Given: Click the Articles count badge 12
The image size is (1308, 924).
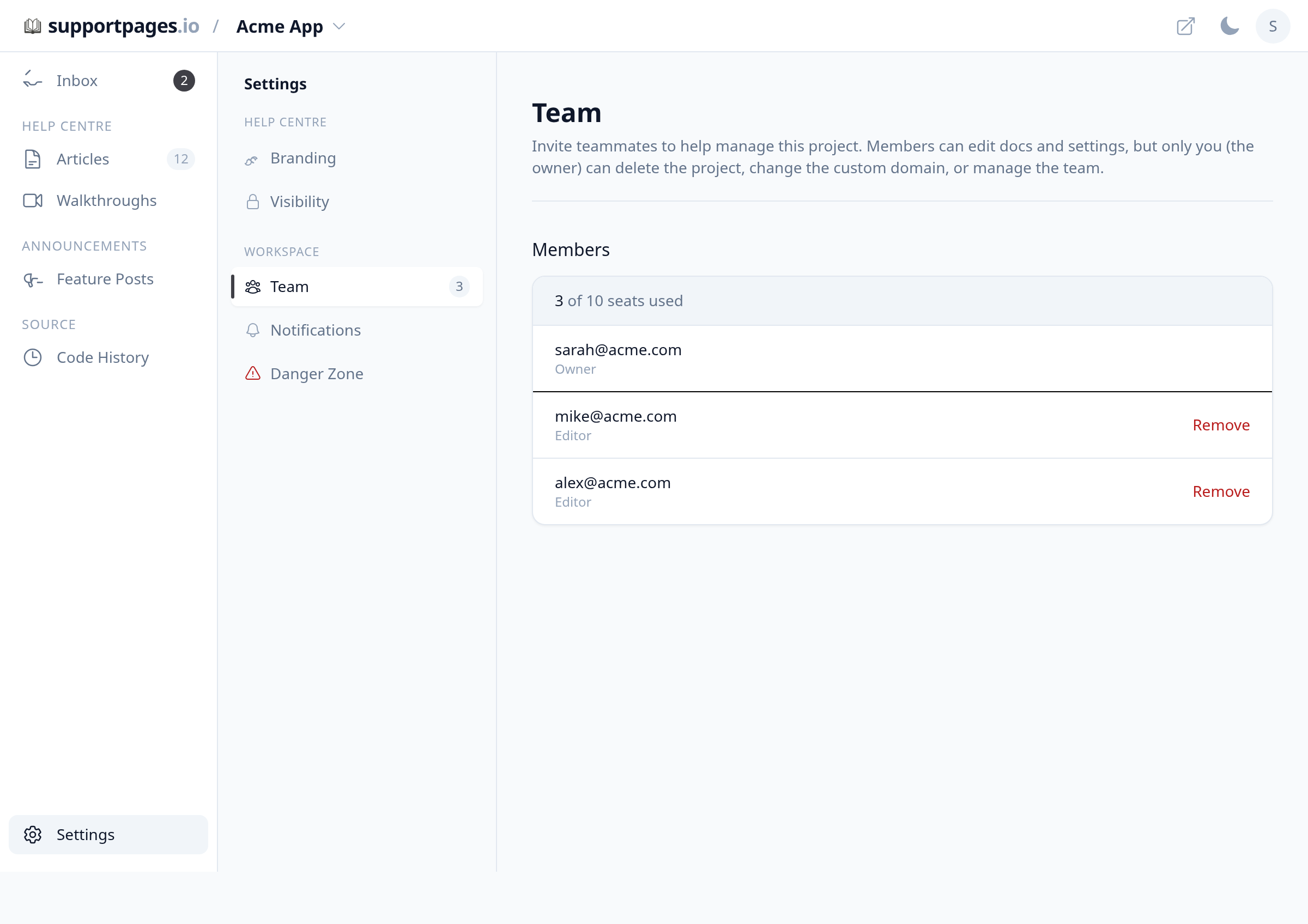Looking at the screenshot, I should tap(181, 160).
